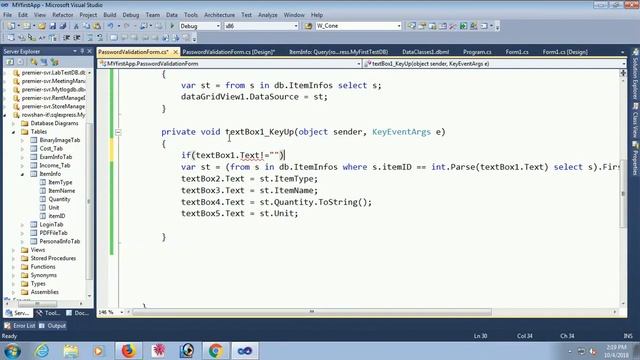640x360 pixels.
Task: Close the PasswordValidationForm.cs tab
Action: tap(176, 52)
